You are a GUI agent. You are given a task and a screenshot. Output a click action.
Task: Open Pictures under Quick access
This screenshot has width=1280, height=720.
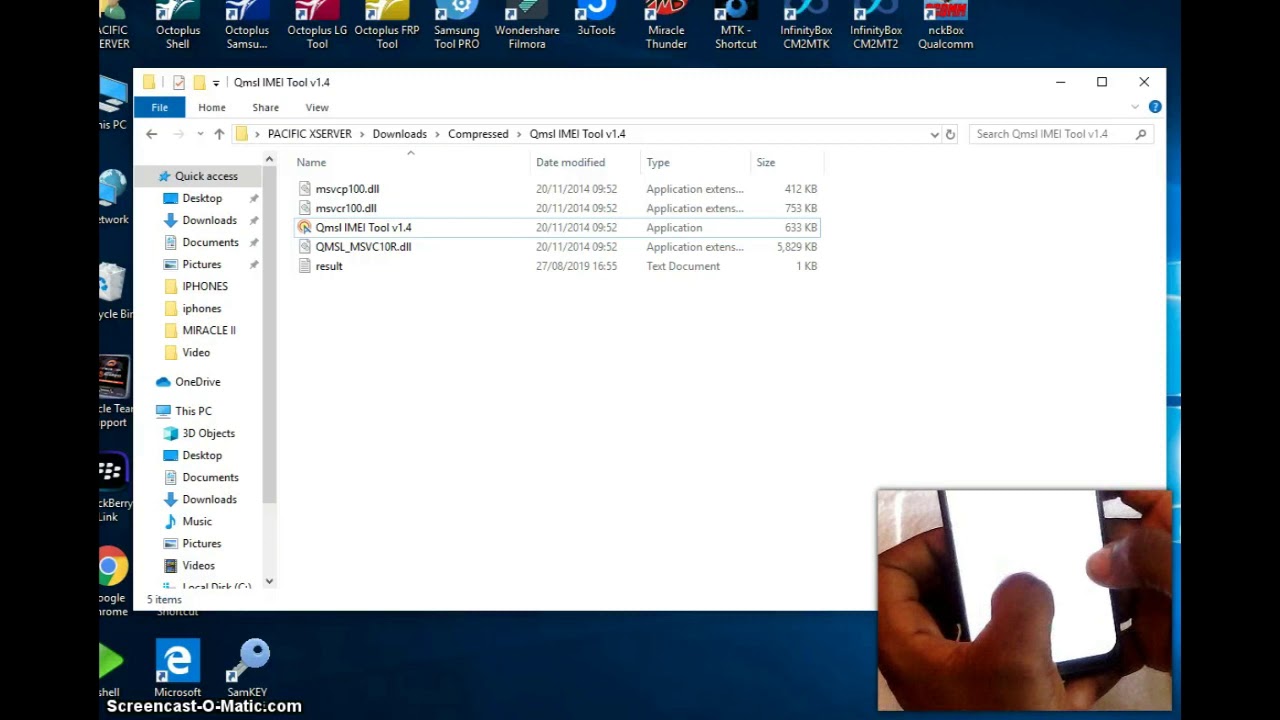point(202,264)
